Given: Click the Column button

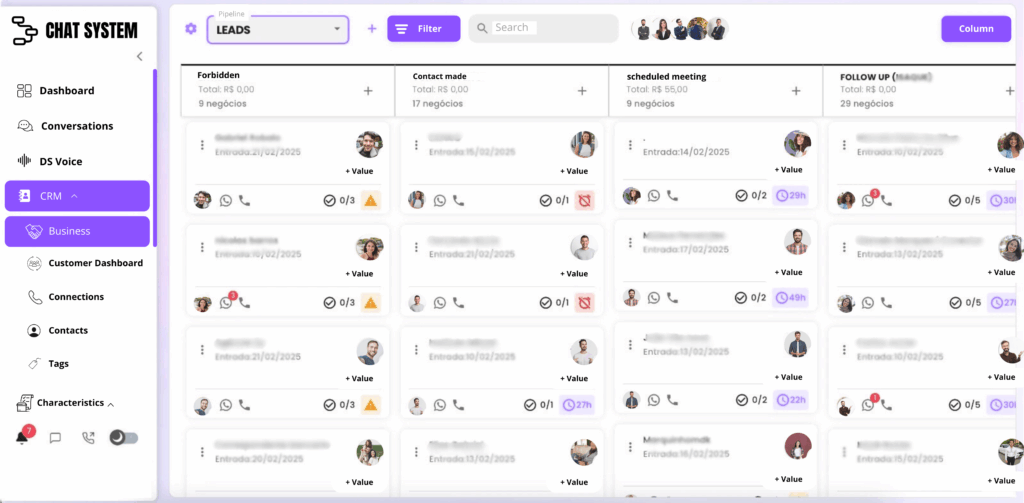Looking at the screenshot, I should [976, 29].
